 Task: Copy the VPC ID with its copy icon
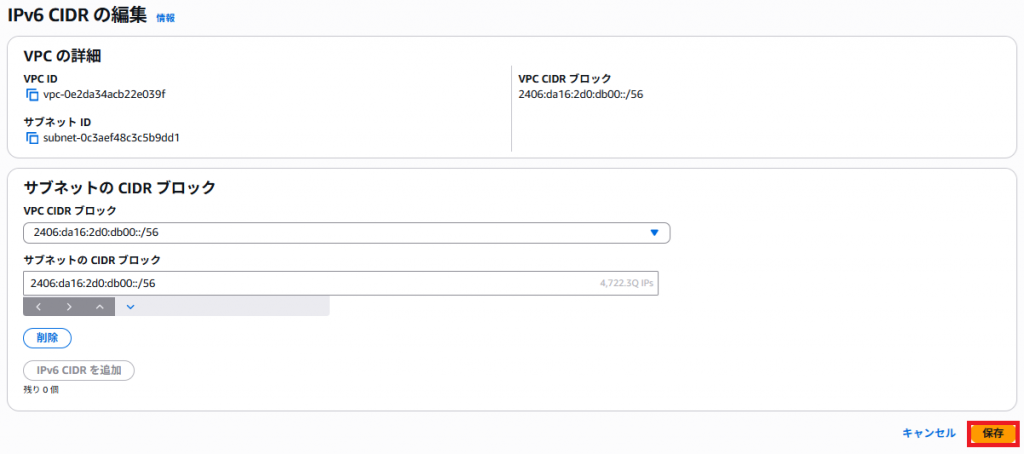pyautogui.click(x=32, y=95)
